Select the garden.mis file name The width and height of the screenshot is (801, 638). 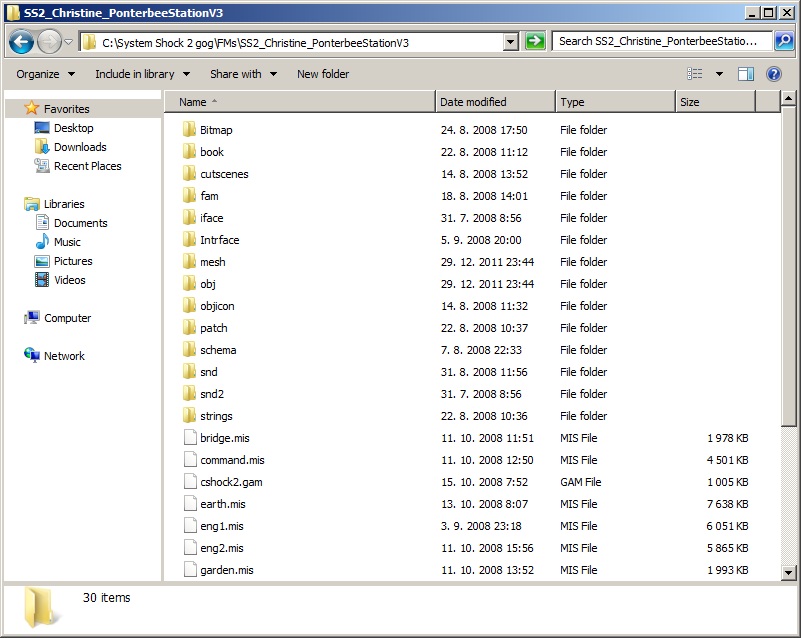click(227, 570)
